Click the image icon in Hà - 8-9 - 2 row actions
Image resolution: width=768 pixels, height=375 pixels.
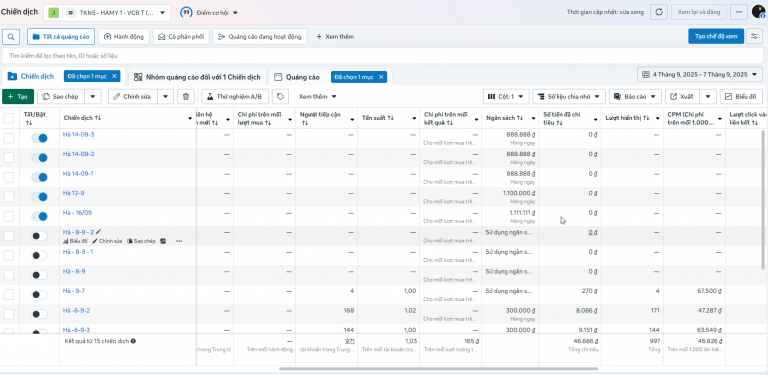(x=163, y=241)
